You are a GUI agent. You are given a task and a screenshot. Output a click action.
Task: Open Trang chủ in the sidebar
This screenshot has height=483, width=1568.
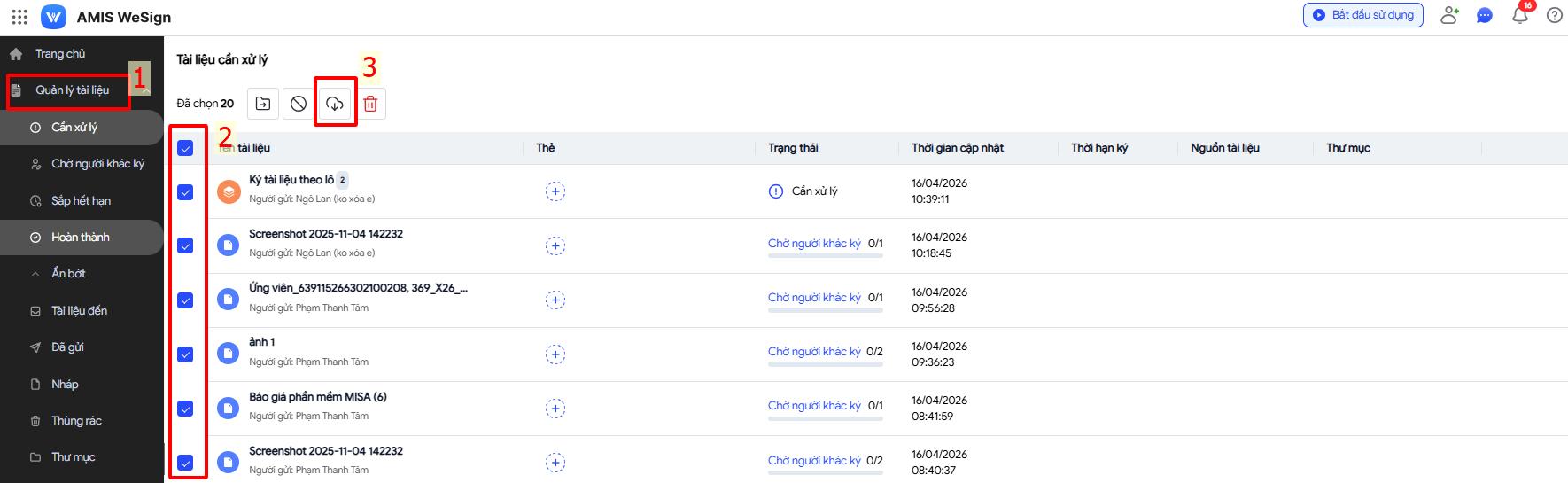59,54
